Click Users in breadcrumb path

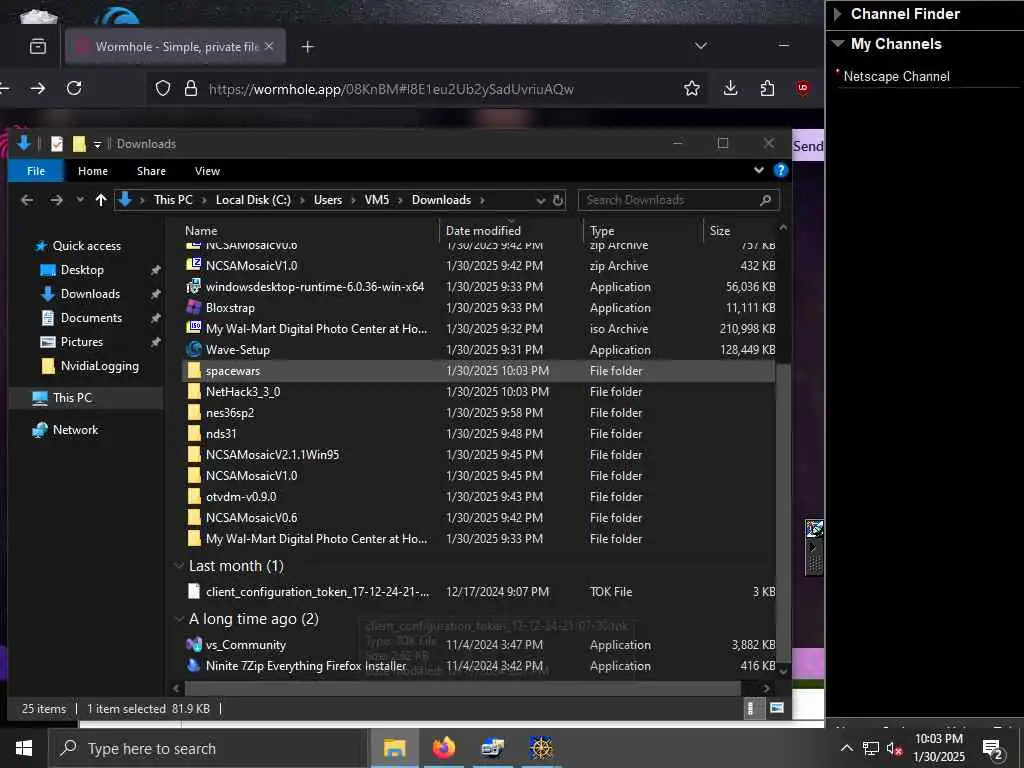click(328, 200)
